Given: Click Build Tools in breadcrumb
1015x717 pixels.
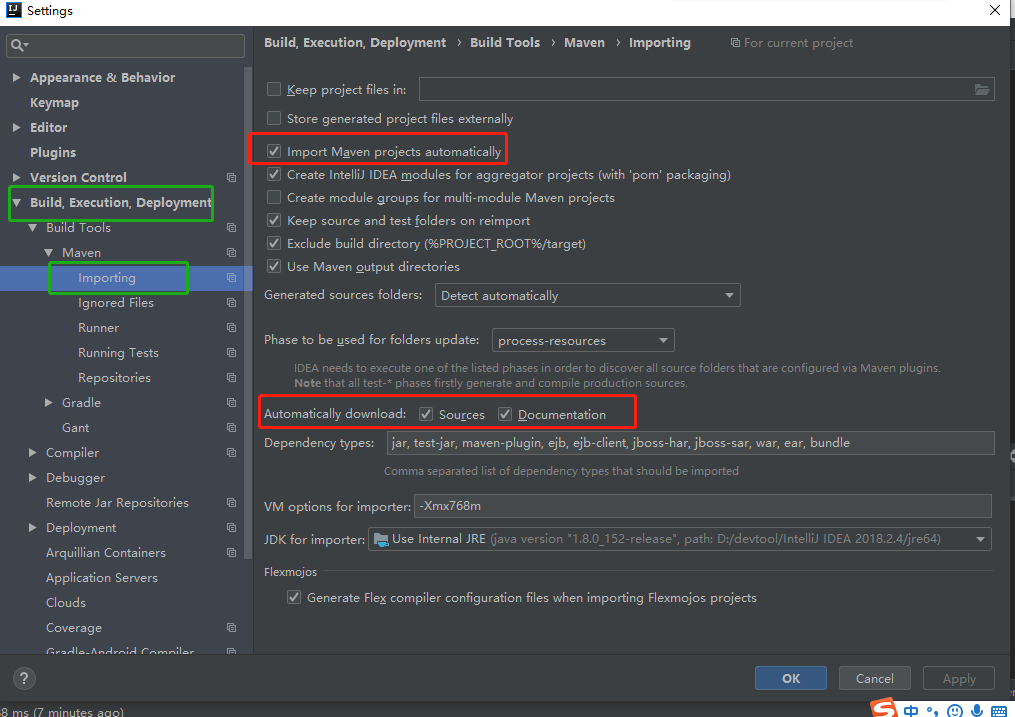Looking at the screenshot, I should [505, 43].
